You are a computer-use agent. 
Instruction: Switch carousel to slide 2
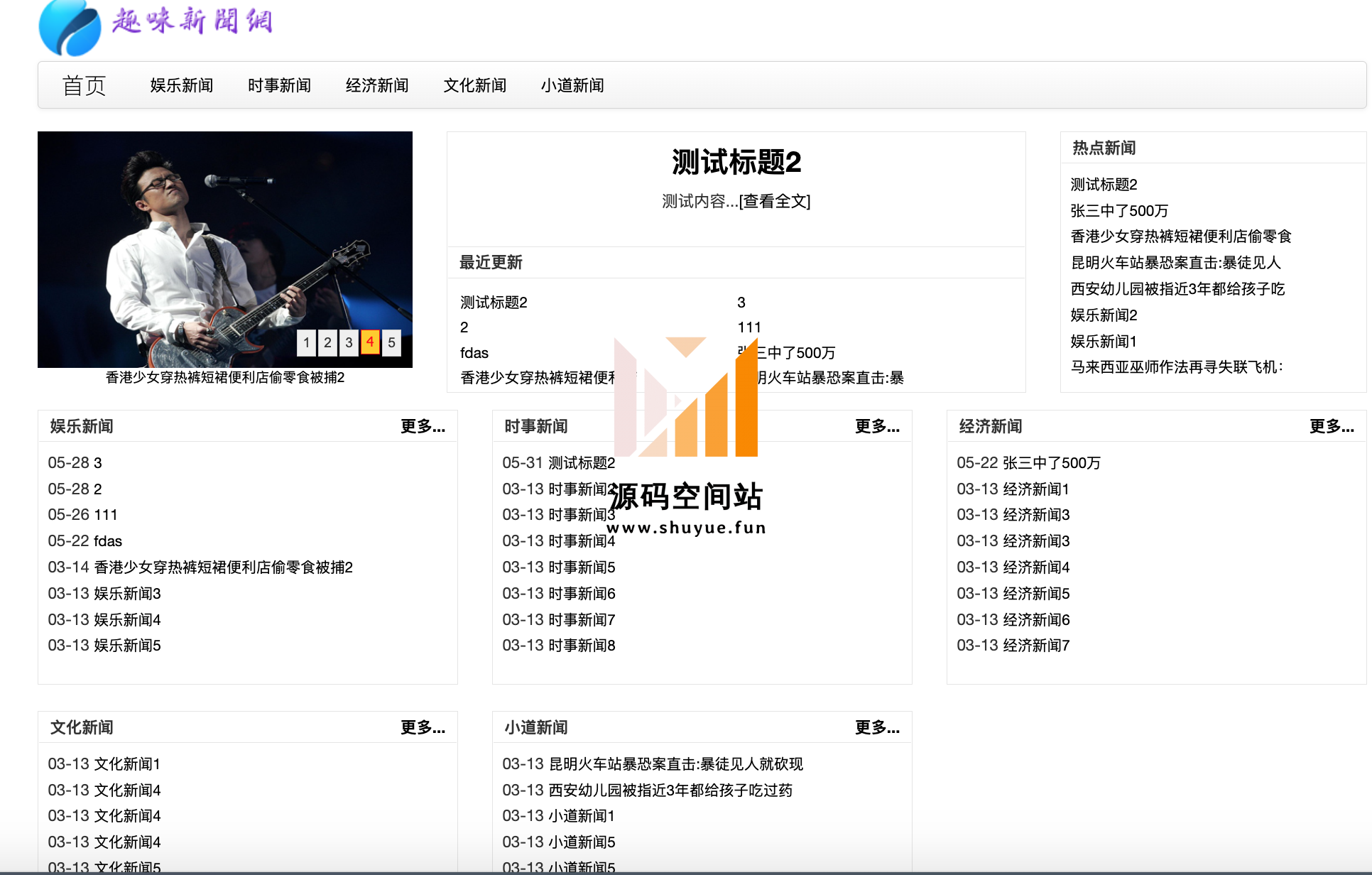tap(327, 342)
